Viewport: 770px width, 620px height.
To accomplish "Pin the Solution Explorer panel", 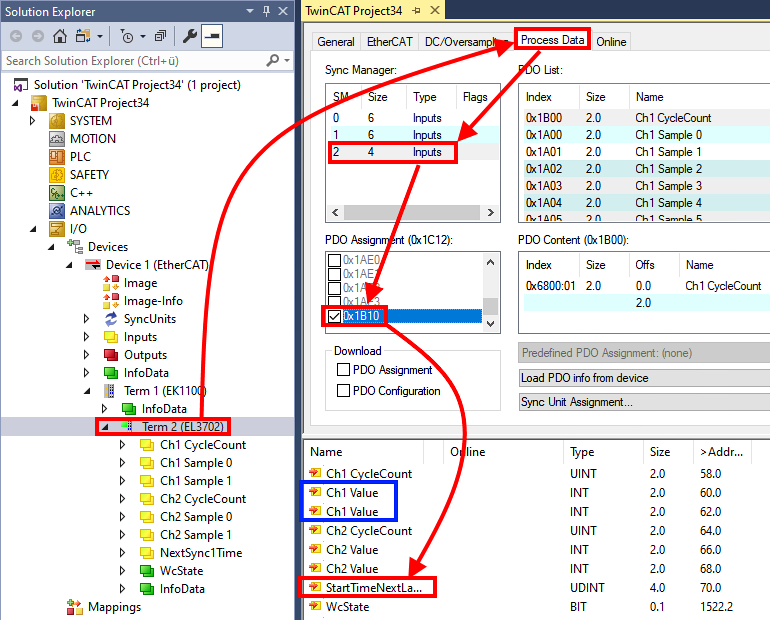I will [x=267, y=11].
